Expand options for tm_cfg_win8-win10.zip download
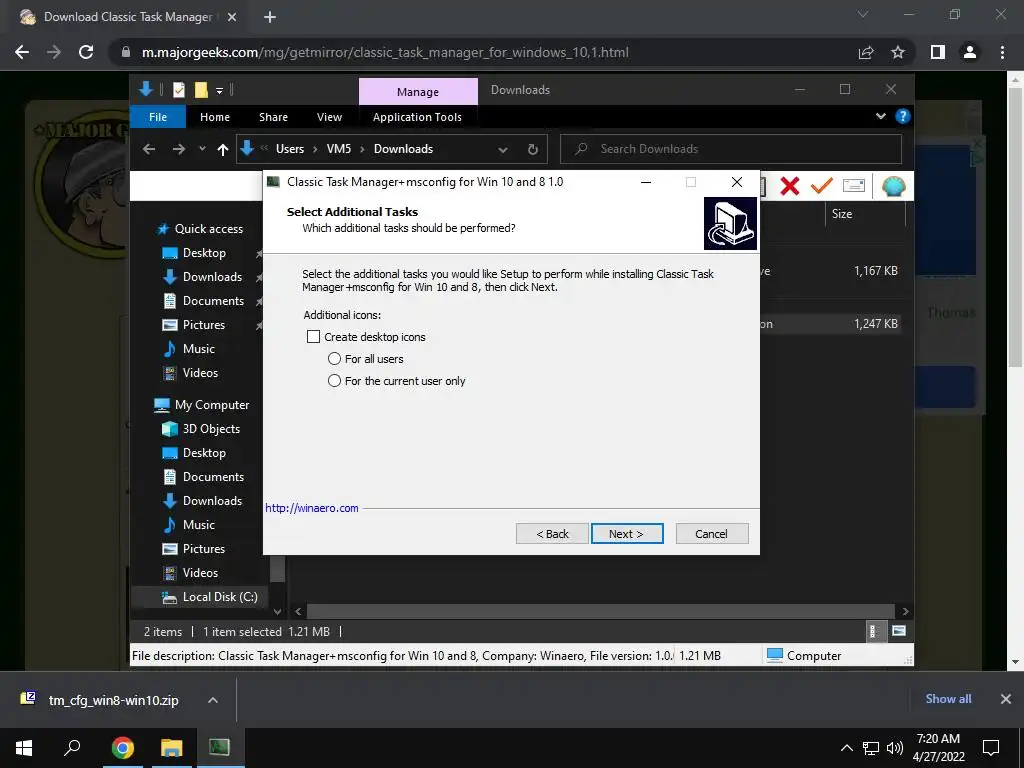1024x768 pixels. pos(213,700)
